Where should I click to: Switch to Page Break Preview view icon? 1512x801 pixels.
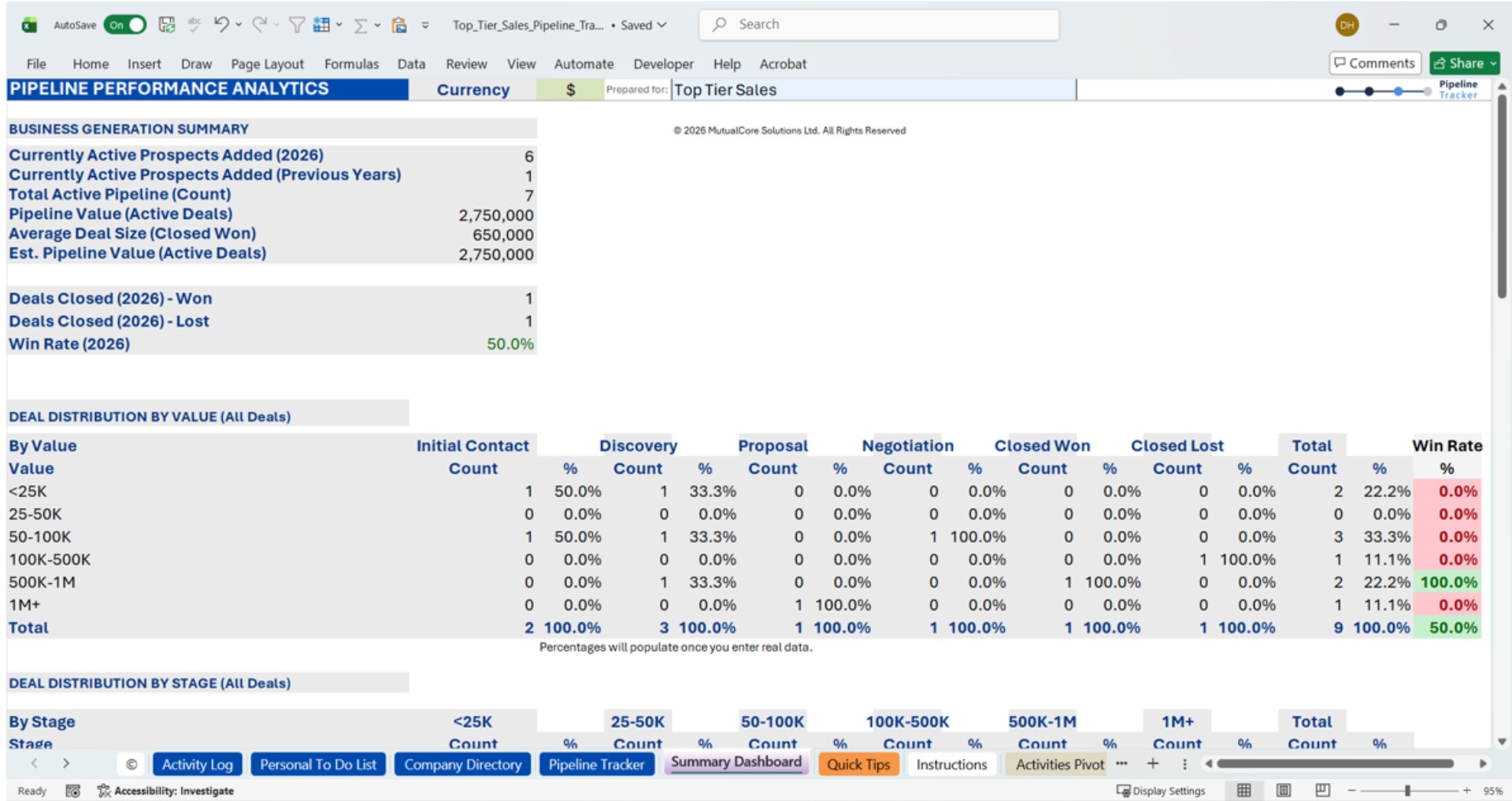click(1321, 790)
